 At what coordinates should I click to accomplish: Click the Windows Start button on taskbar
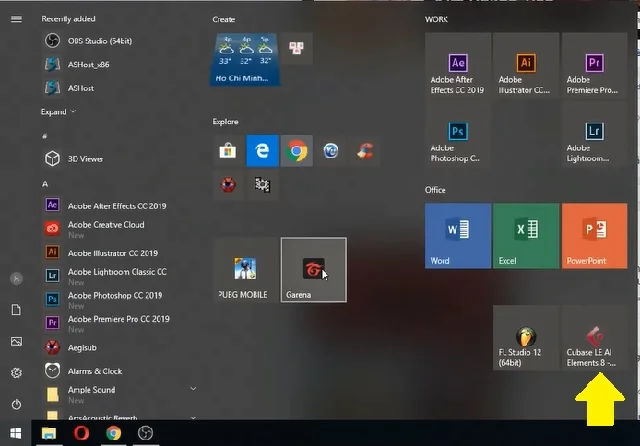(16, 433)
